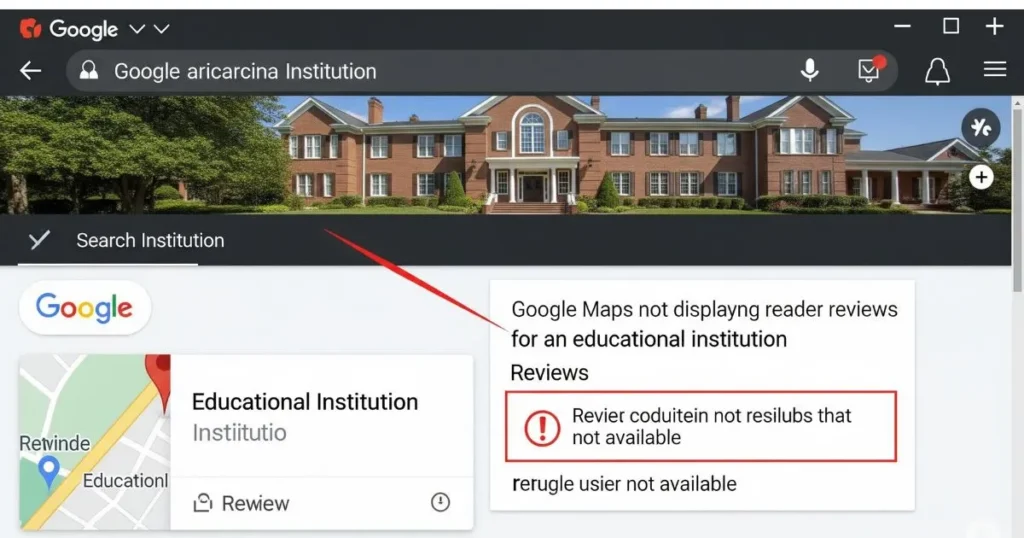Image resolution: width=1024 pixels, height=538 pixels.
Task: Click the address bar search field
Action: point(440,71)
